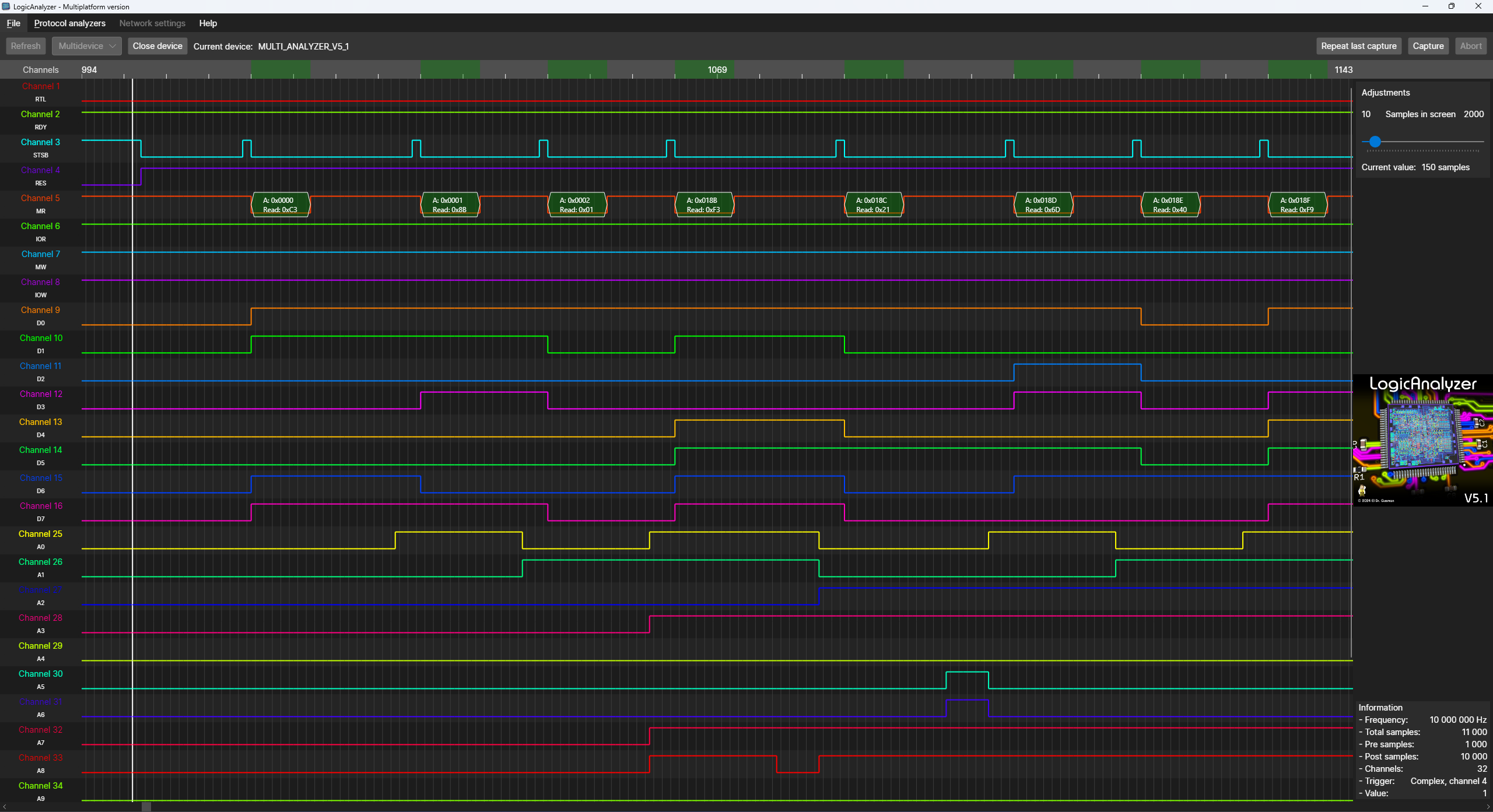Click the decoded A: 0x0000 Read: 0xC3 annotation

(x=281, y=205)
